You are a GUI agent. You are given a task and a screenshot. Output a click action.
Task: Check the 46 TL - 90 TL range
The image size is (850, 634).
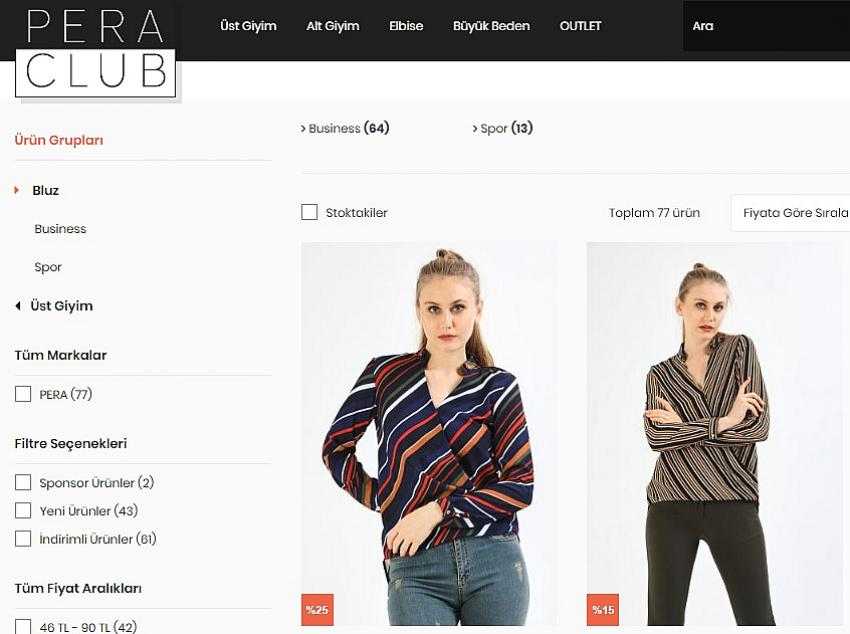pyautogui.click(x=23, y=627)
